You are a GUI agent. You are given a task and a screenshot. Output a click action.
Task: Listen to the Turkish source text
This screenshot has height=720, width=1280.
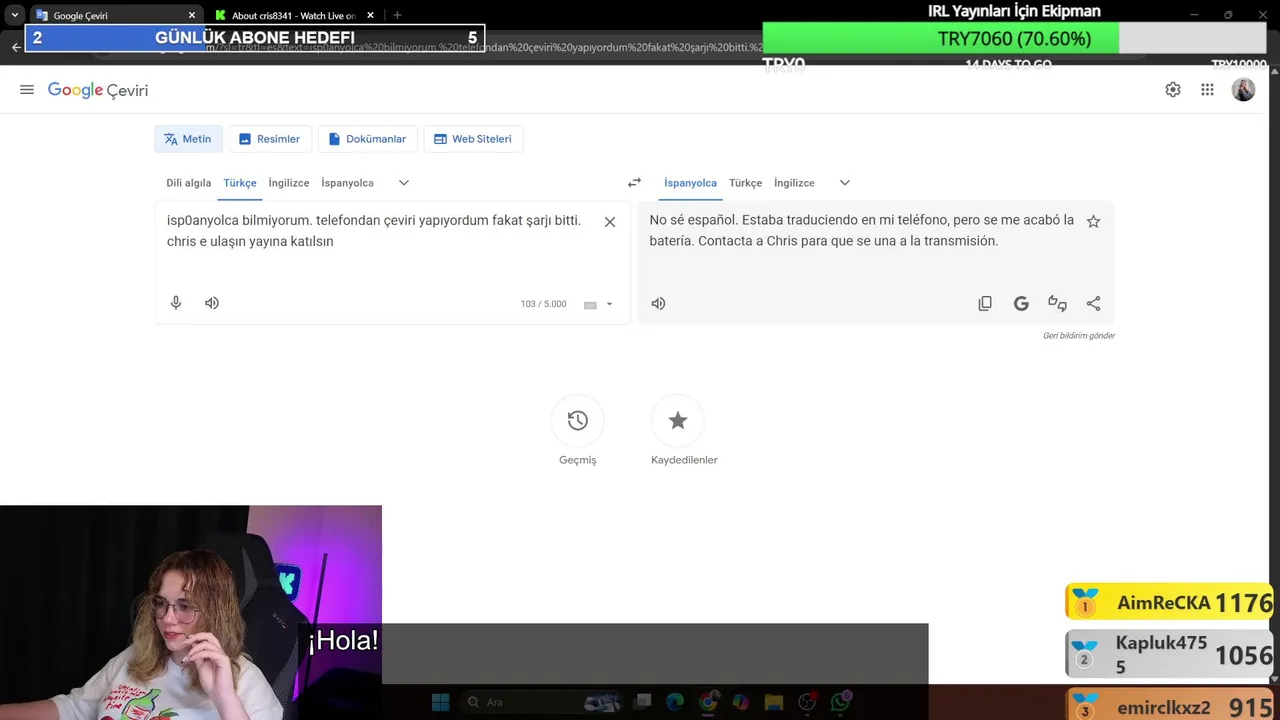pos(212,303)
